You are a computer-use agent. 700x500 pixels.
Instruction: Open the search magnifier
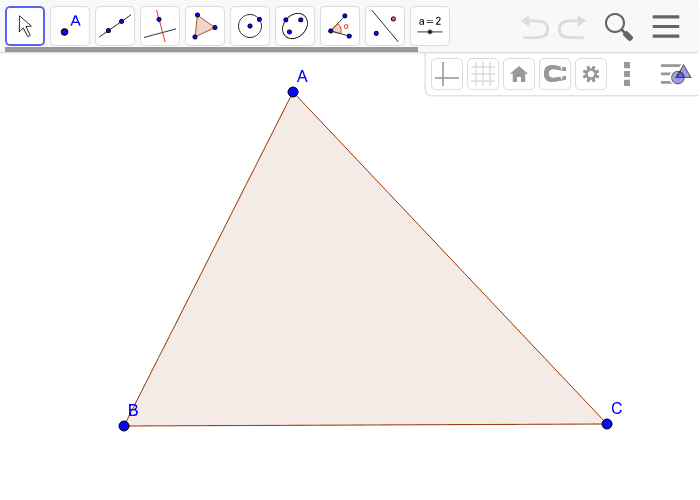point(619,27)
